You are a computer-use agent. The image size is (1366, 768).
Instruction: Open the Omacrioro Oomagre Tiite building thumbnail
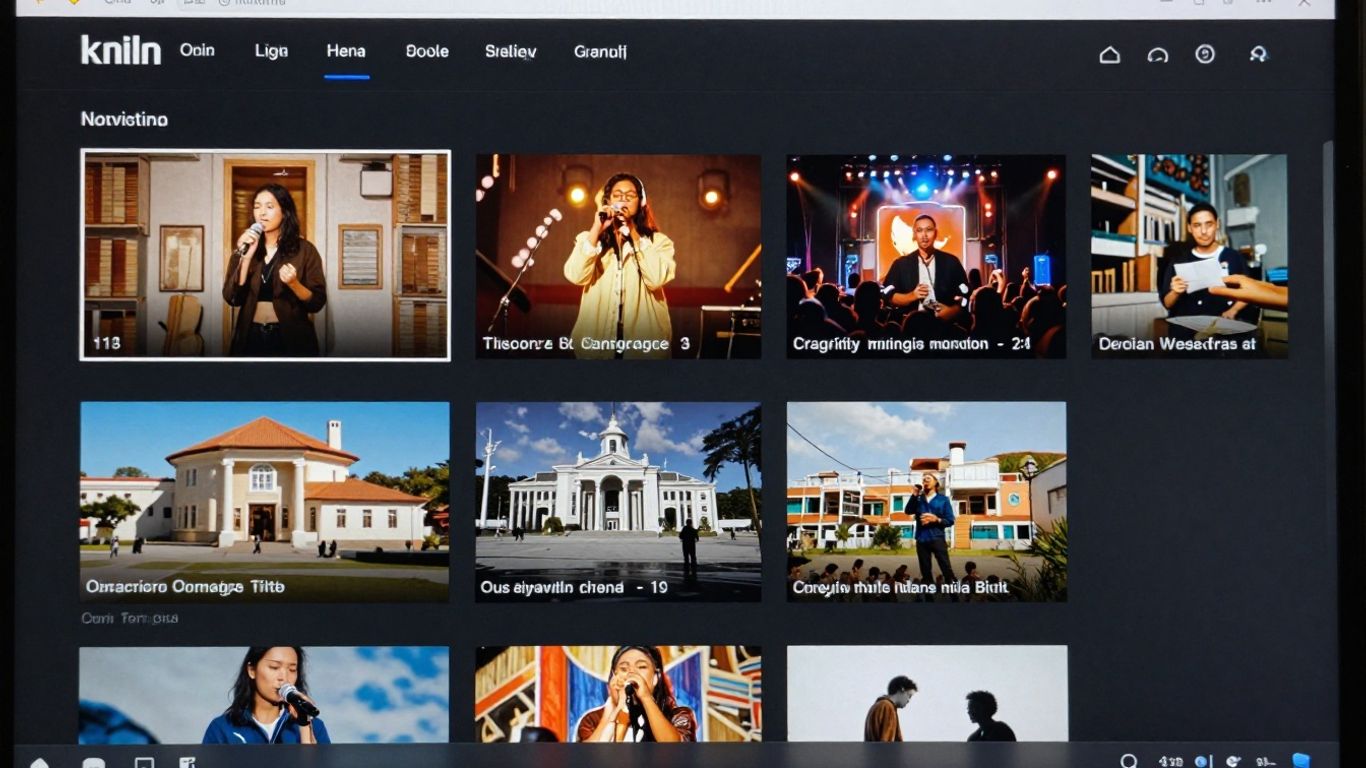(264, 502)
